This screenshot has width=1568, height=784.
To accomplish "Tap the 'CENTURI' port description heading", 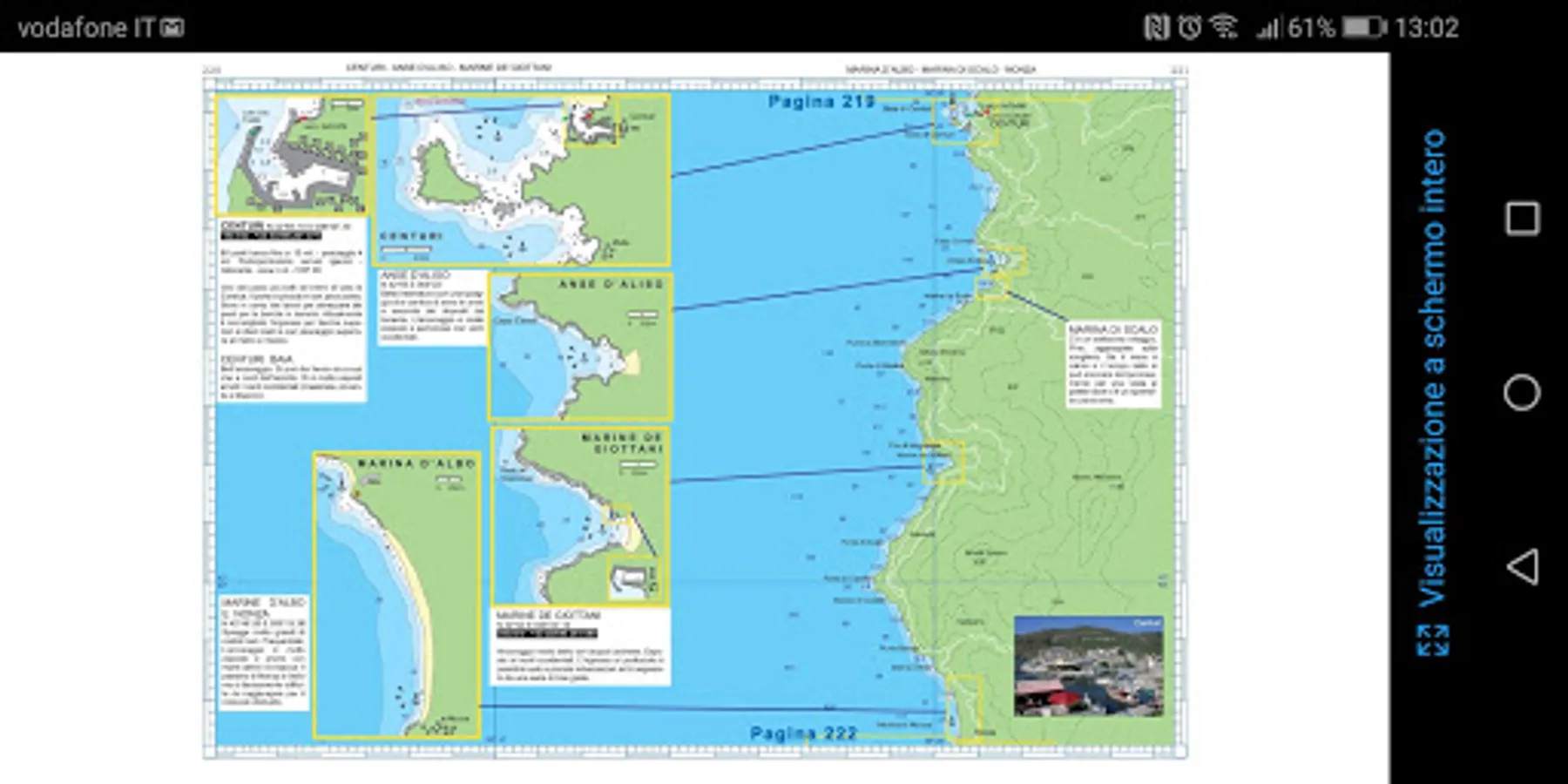I will coord(242,226).
